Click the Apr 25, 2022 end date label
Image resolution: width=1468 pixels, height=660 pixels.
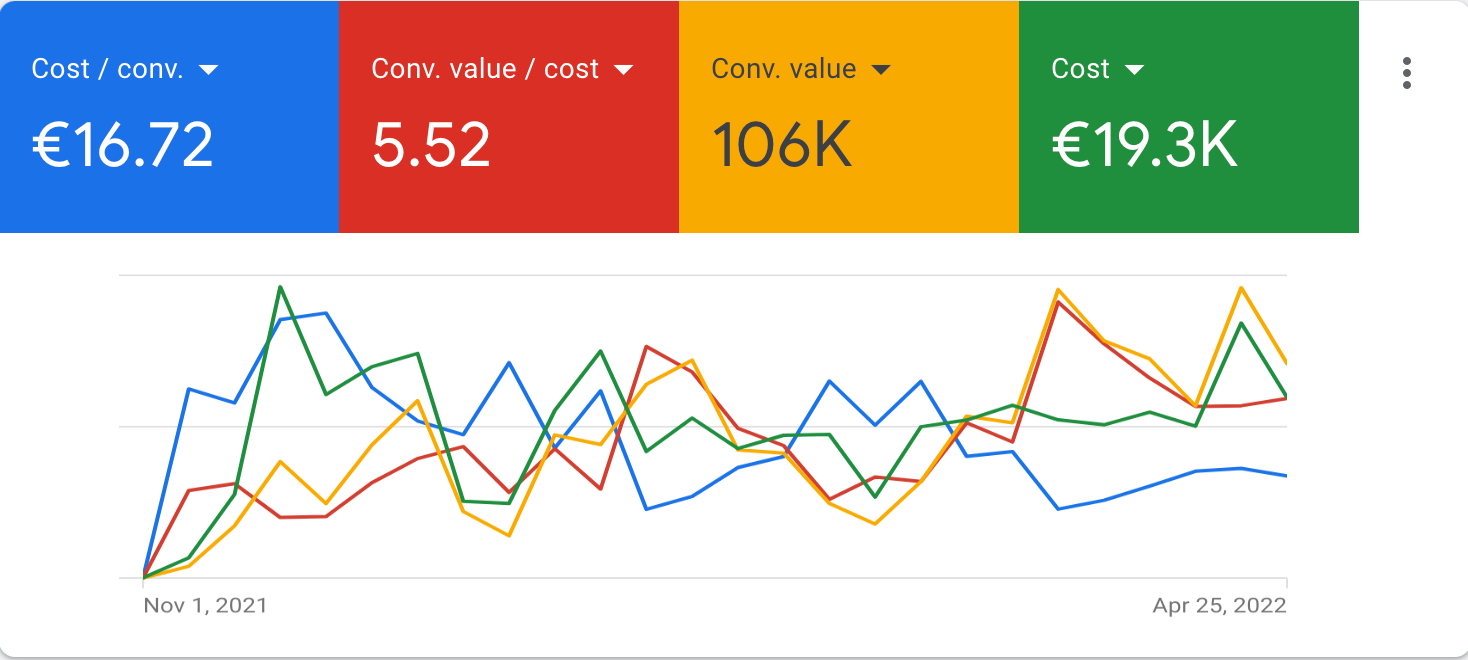1219,605
